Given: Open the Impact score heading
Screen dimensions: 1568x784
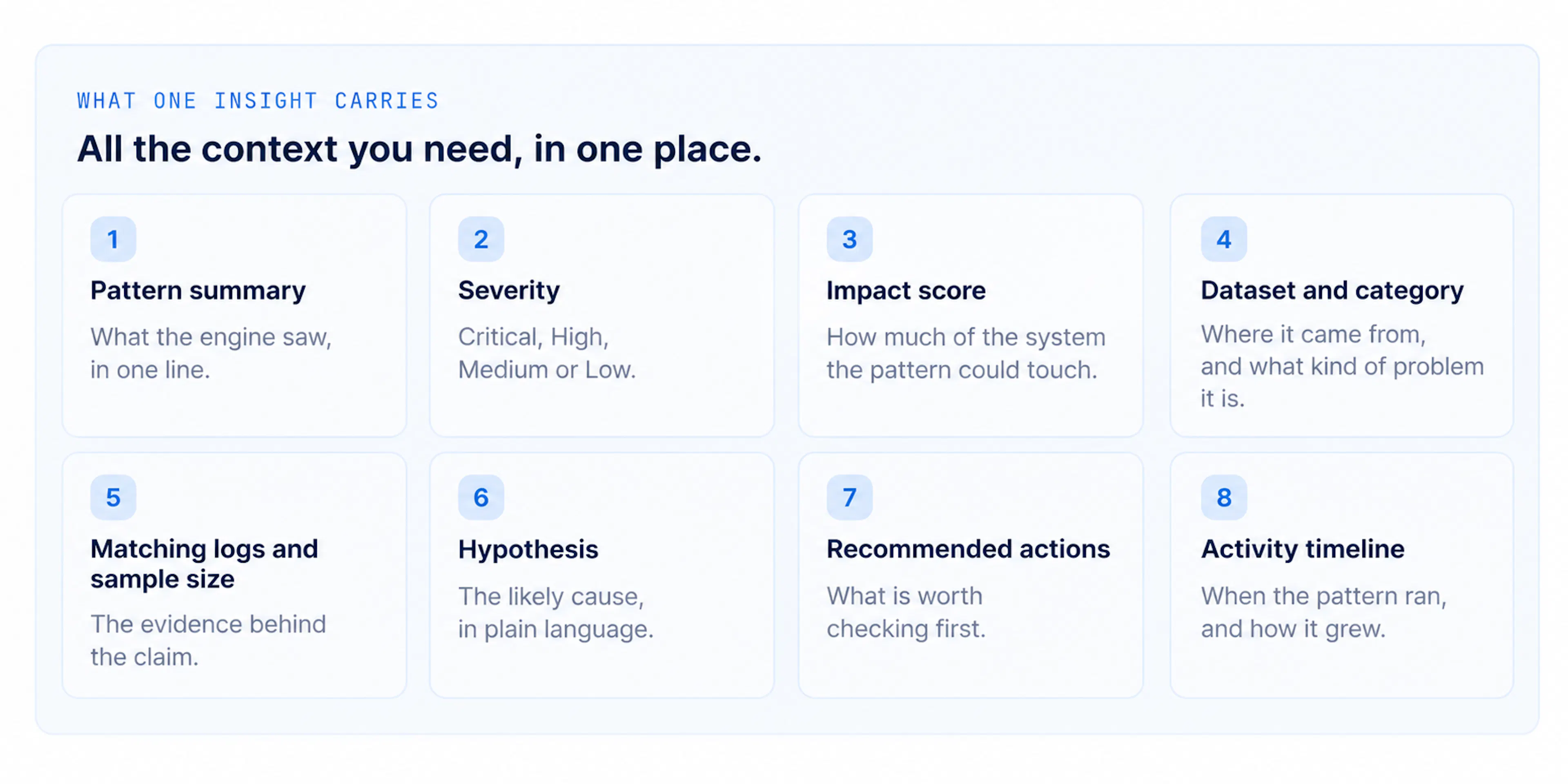Looking at the screenshot, I should click(906, 291).
